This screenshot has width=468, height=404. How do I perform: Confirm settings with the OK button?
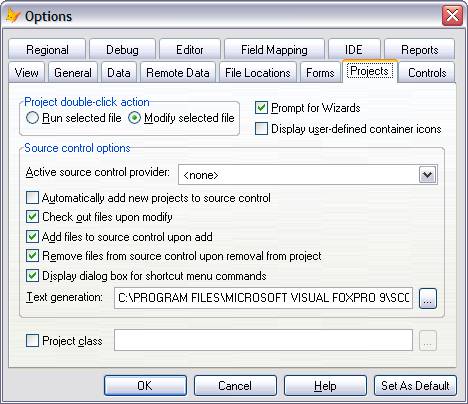(145, 386)
